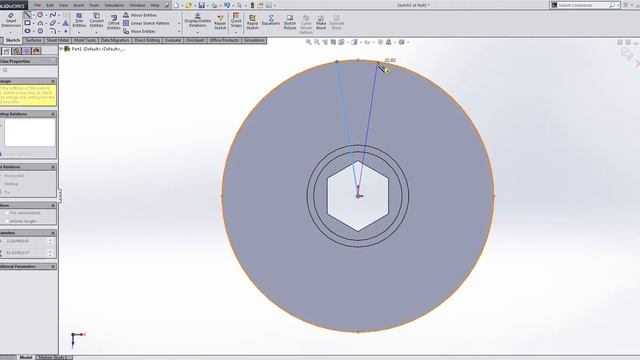This screenshot has height=360, width=640.
Task: Select the Corner Rectangle tool
Action: (x=27, y=23)
